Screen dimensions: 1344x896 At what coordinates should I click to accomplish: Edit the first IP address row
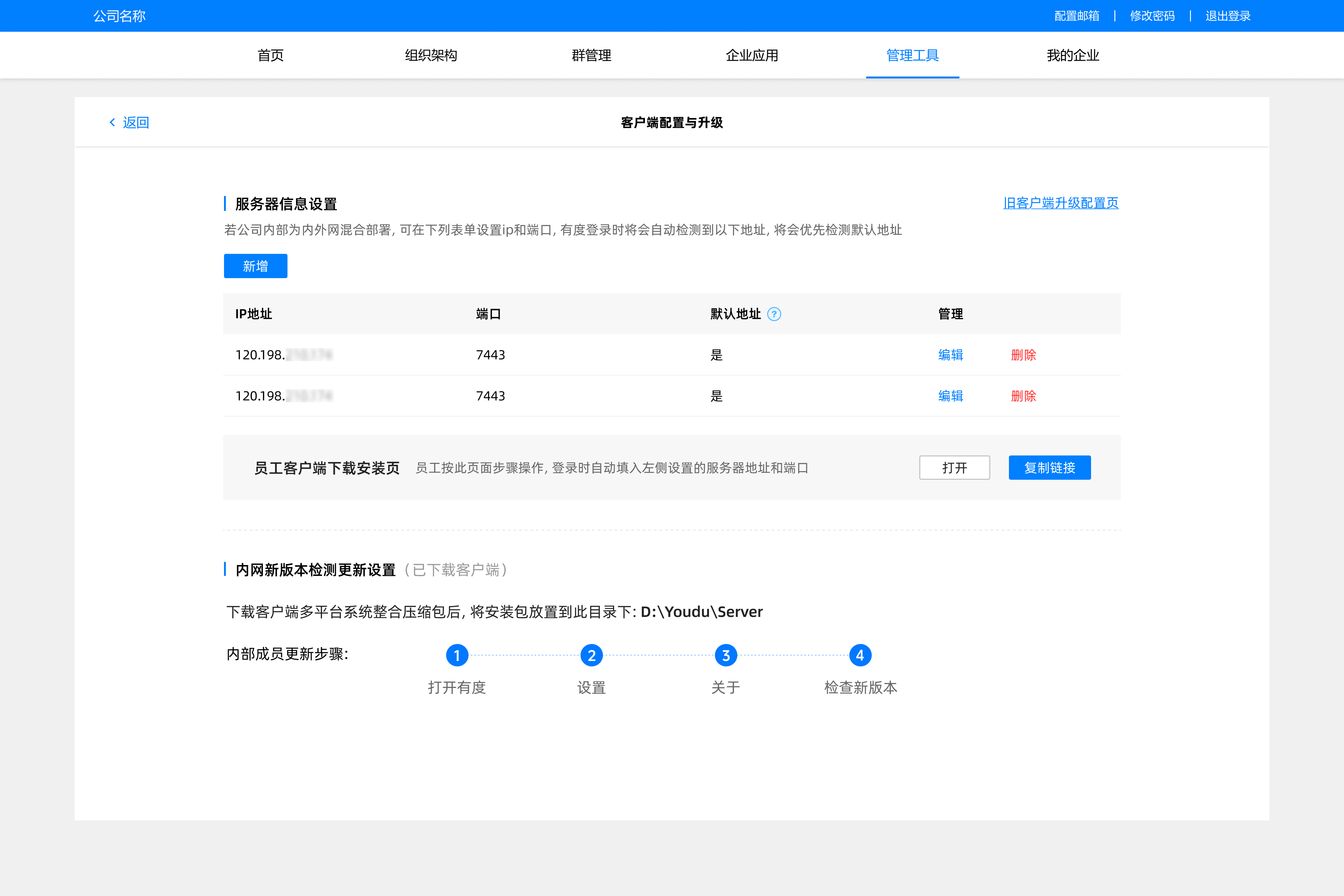[950, 355]
